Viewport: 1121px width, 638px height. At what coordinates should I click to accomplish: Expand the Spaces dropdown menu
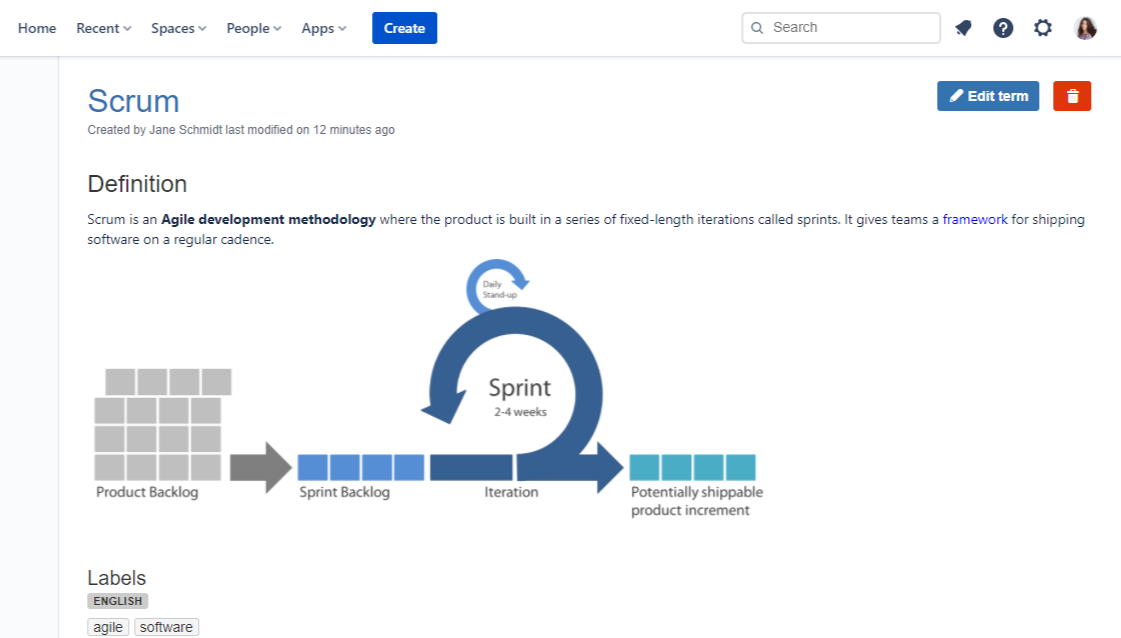[179, 28]
